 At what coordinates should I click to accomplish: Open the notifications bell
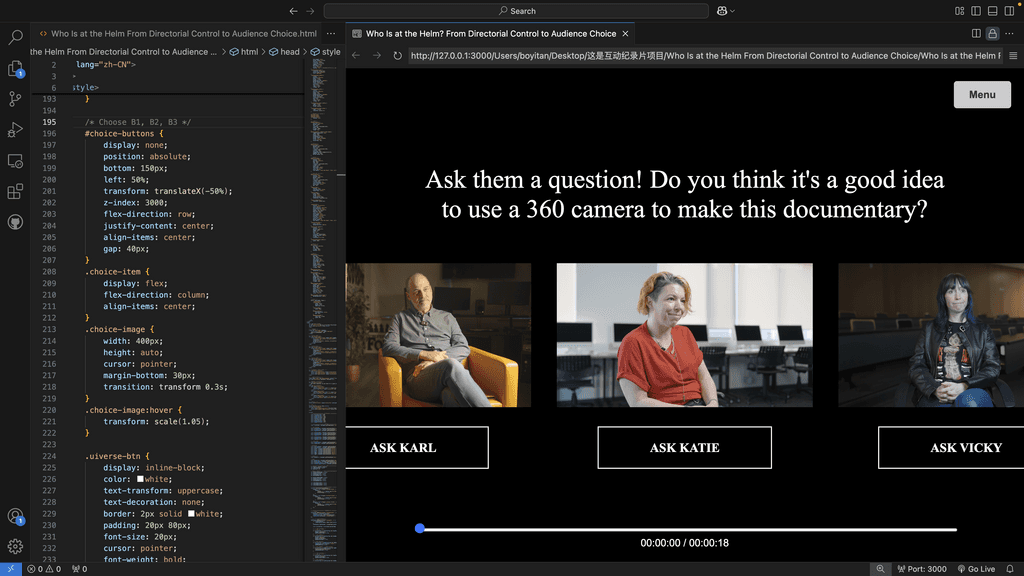[1010, 569]
